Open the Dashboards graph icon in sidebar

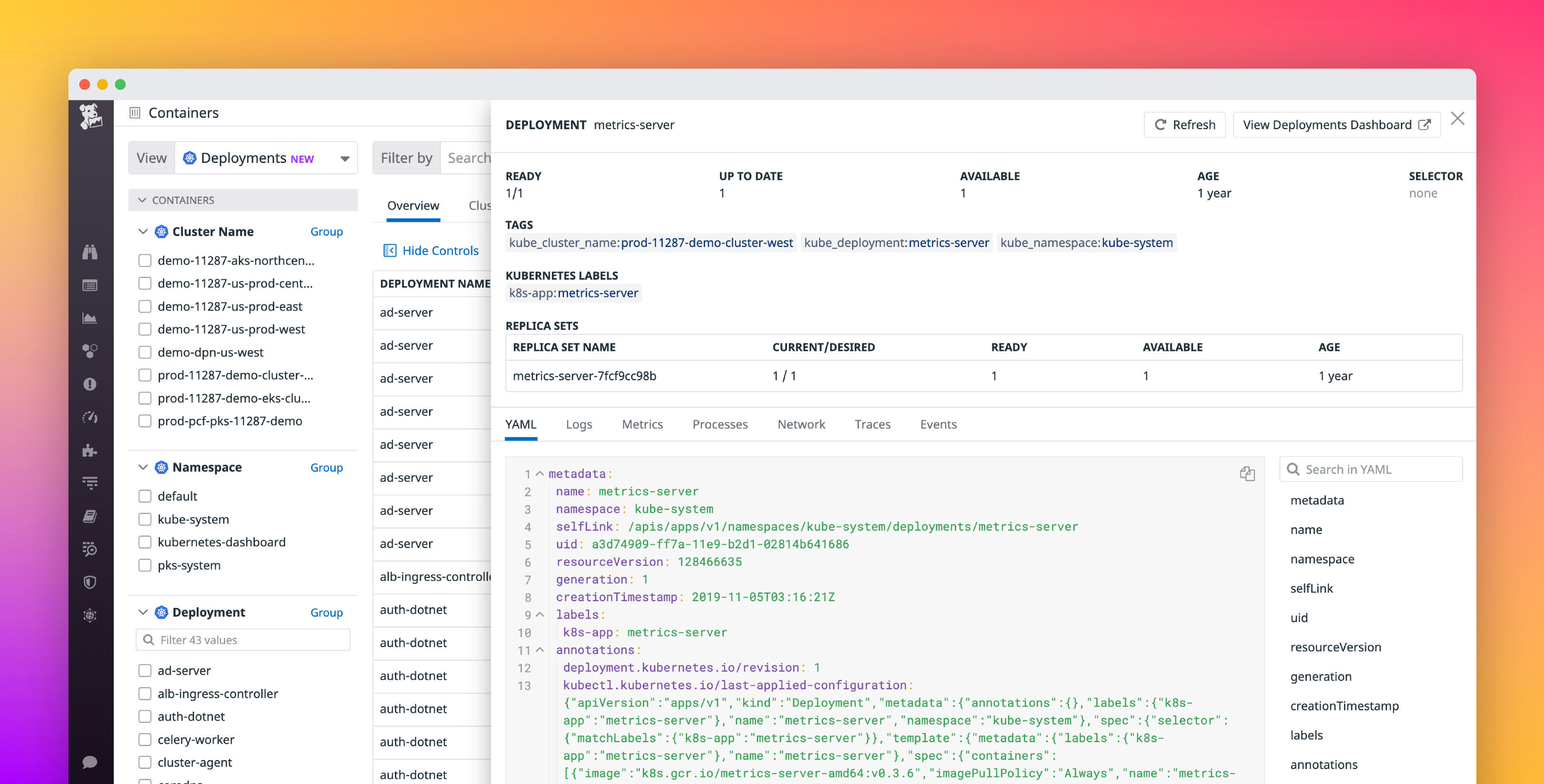point(91,318)
